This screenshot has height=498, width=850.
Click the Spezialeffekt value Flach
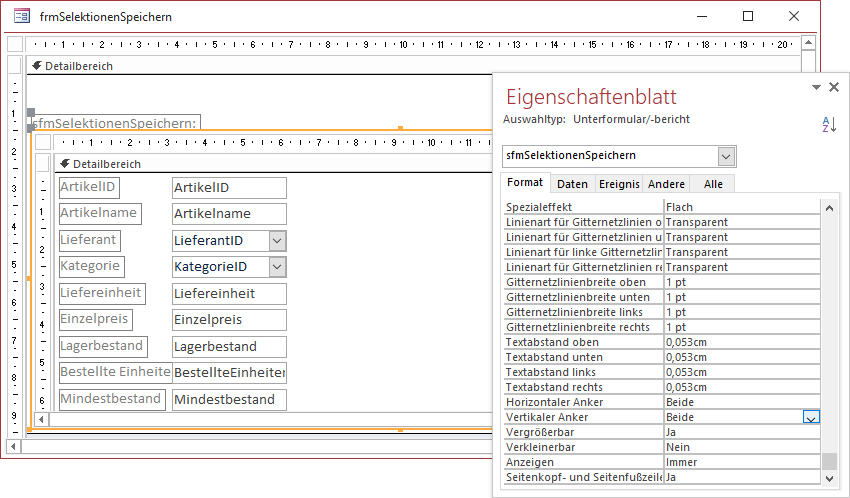[x=742, y=207]
